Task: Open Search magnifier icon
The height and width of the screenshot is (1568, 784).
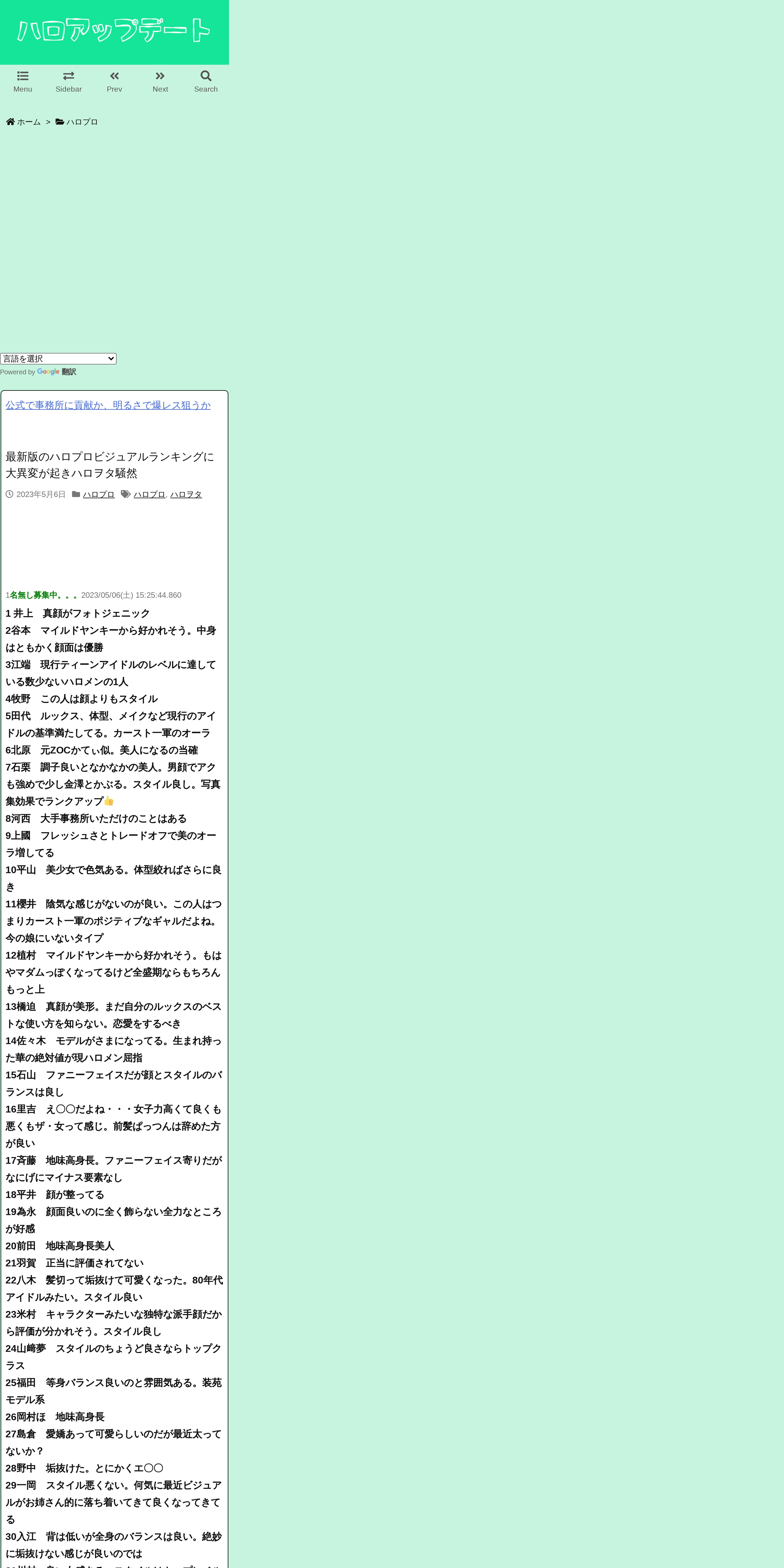Action: [206, 76]
